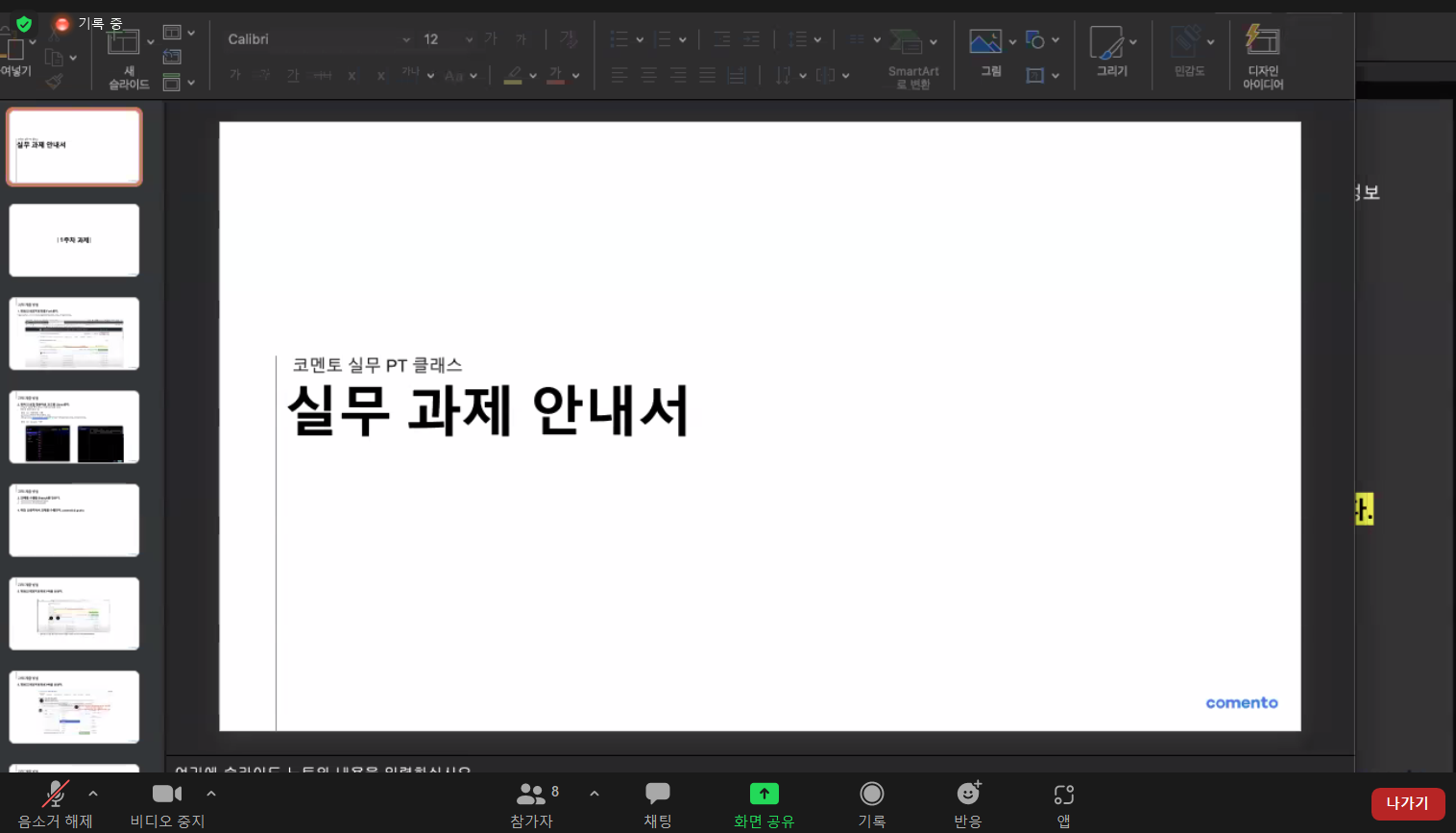Align text left
The width and height of the screenshot is (1456, 833).
click(x=619, y=75)
